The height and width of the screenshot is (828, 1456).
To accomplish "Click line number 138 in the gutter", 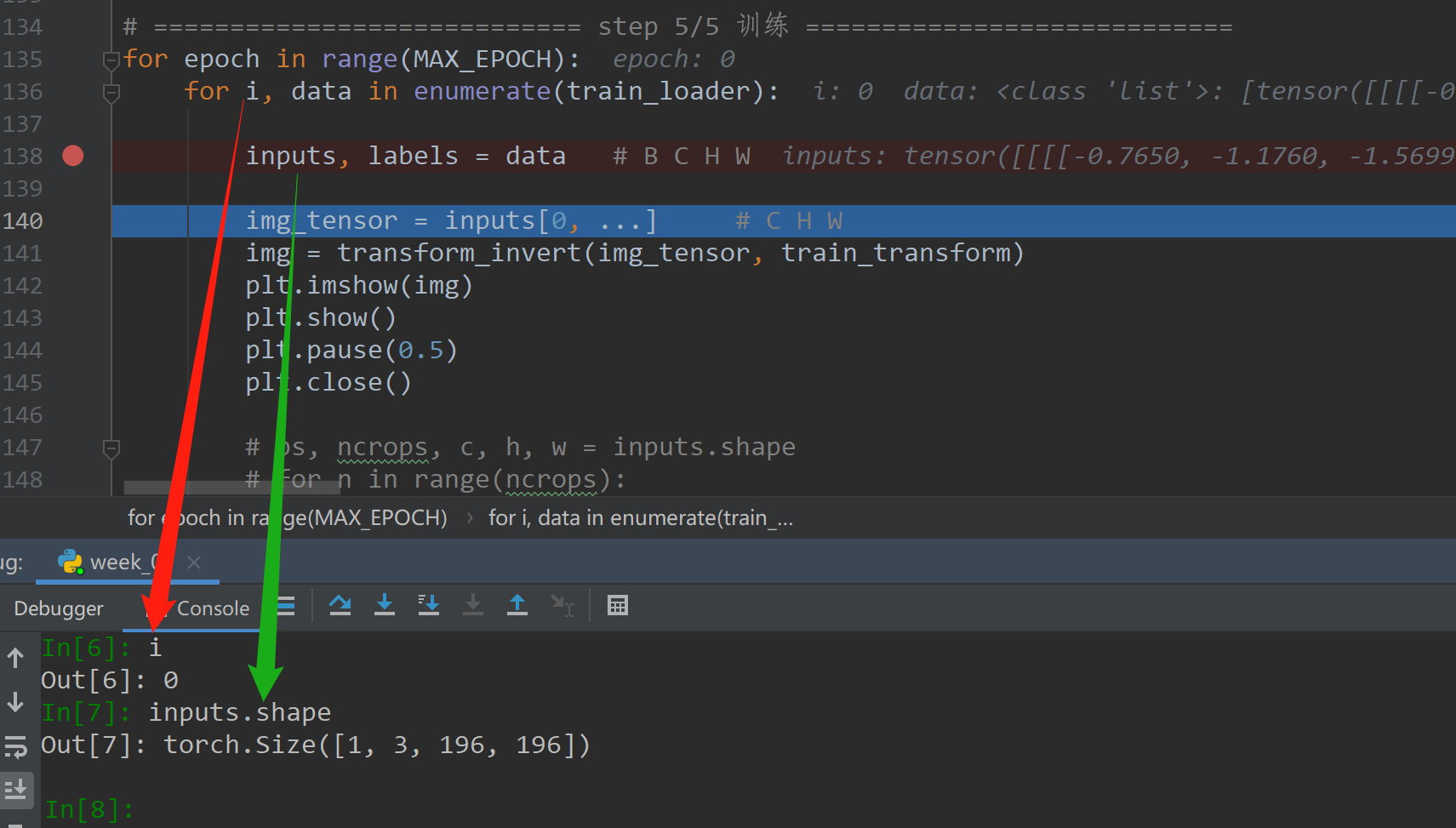I will click(23, 157).
